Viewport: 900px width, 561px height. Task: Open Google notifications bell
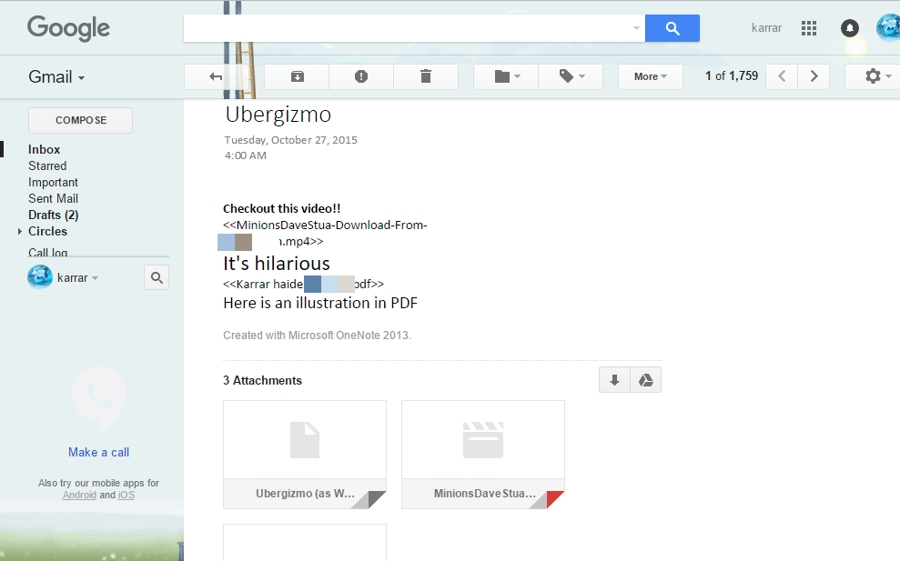[x=849, y=28]
